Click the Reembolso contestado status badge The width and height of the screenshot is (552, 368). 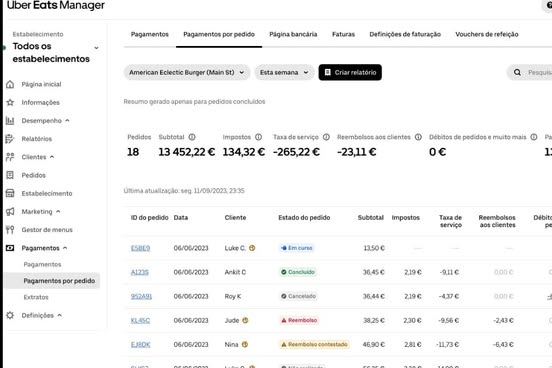click(x=314, y=344)
